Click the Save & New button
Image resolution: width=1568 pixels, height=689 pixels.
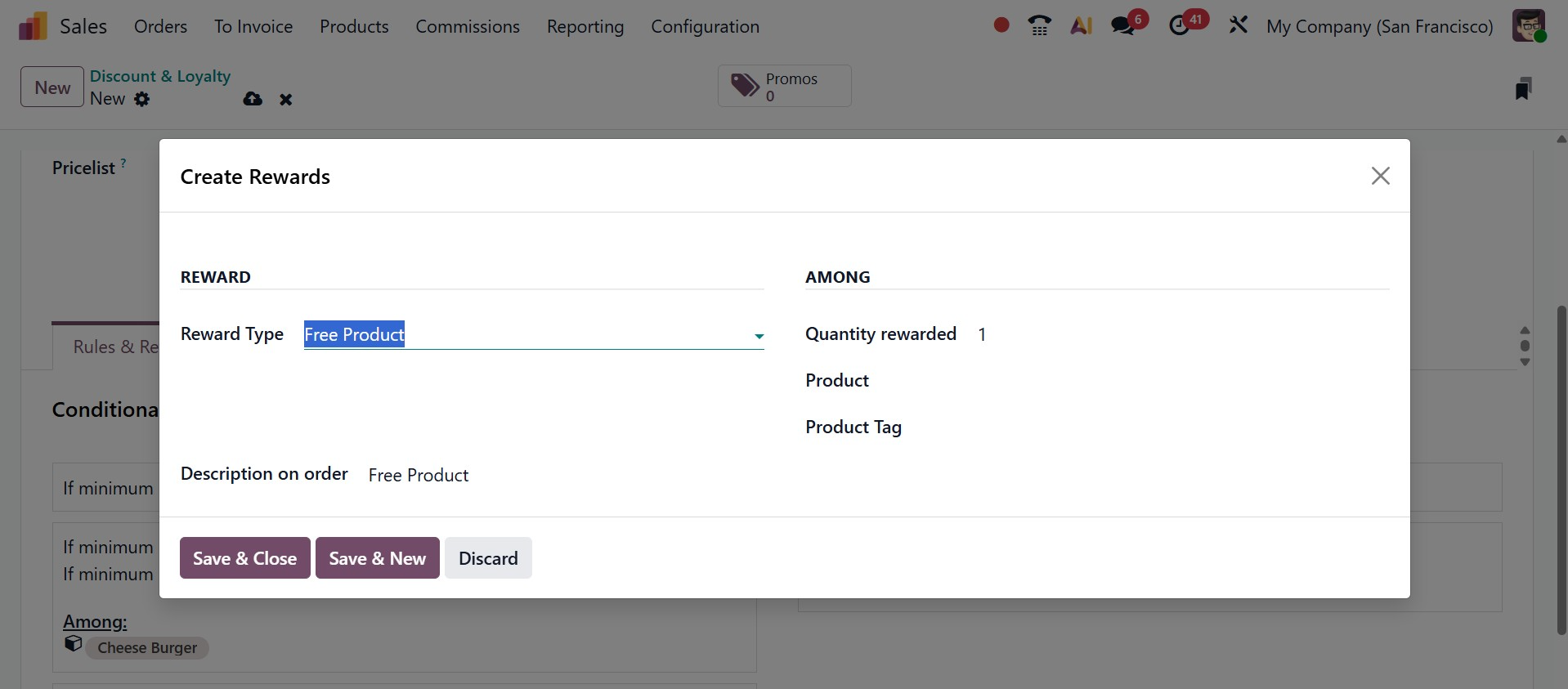tap(377, 558)
